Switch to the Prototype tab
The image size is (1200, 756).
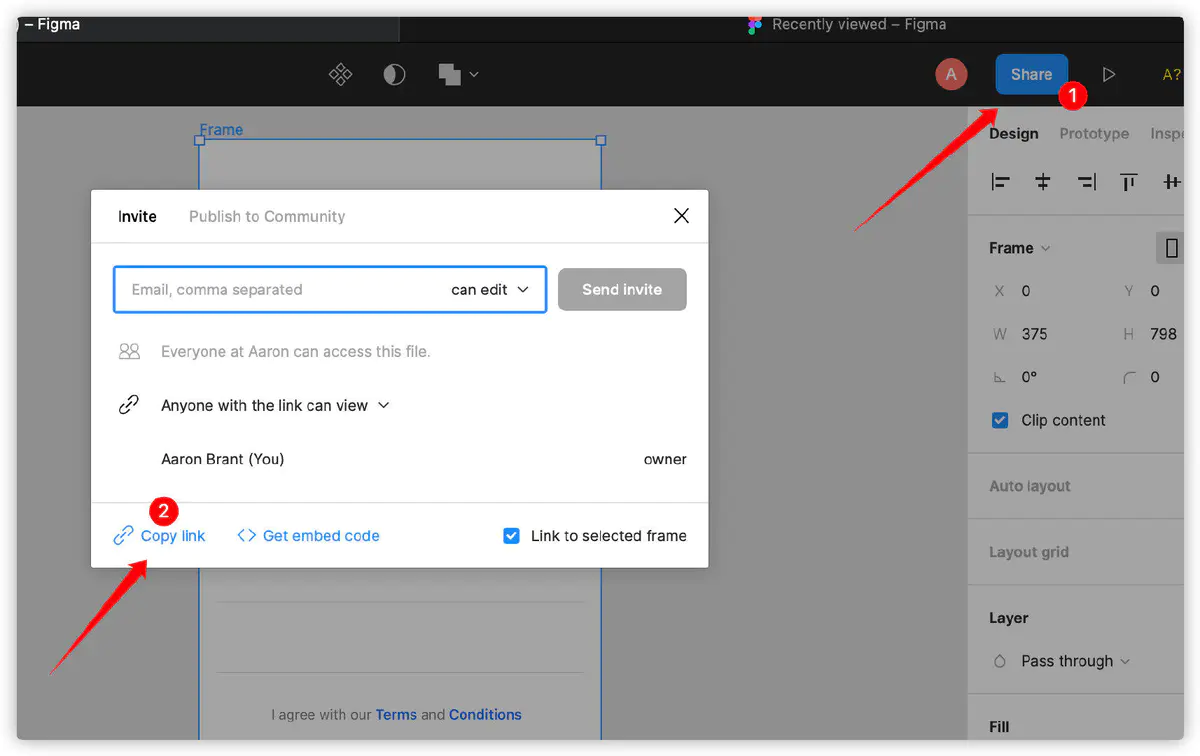coord(1094,133)
